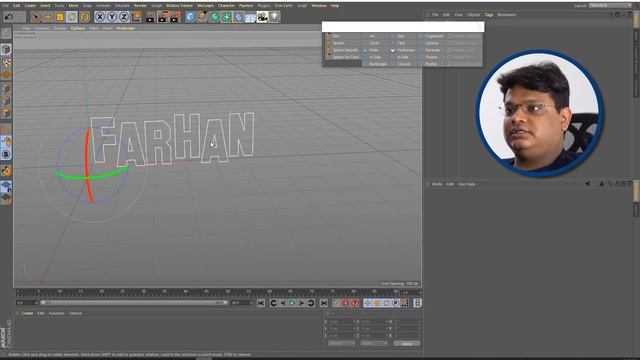Toggle the Z axis lock
This screenshot has width=640, height=360.
point(124,17)
